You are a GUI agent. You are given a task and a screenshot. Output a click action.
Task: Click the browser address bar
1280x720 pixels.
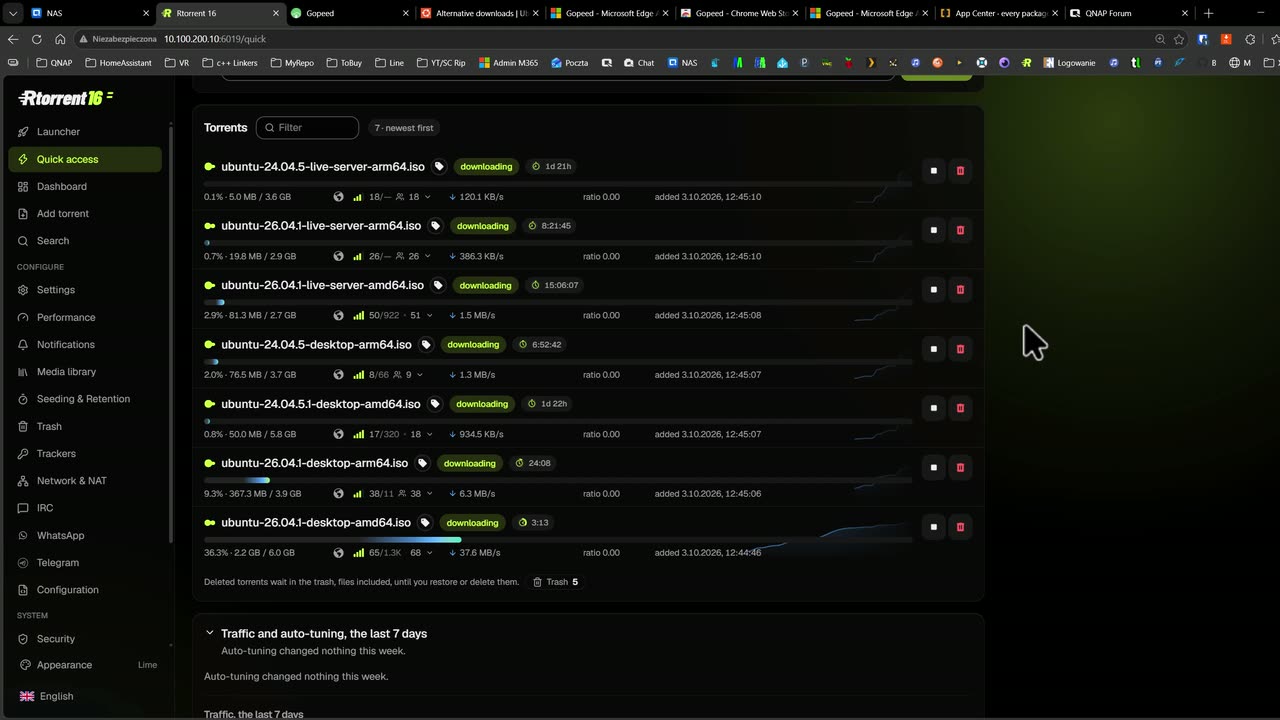click(611, 39)
